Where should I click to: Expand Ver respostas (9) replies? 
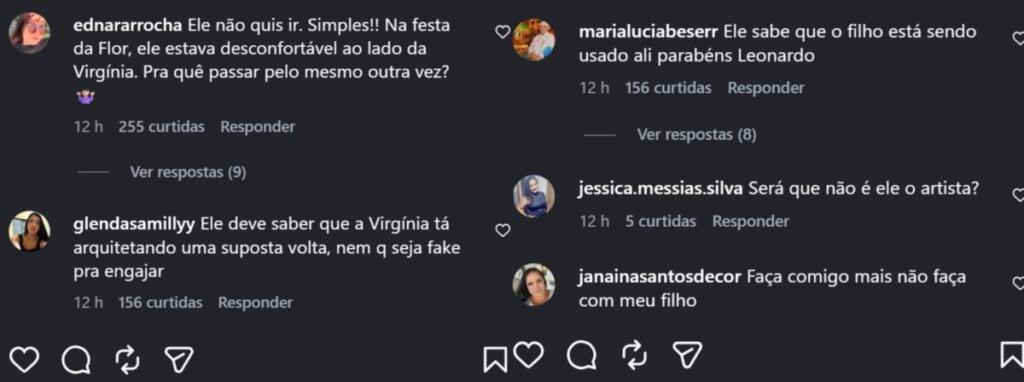pos(188,172)
